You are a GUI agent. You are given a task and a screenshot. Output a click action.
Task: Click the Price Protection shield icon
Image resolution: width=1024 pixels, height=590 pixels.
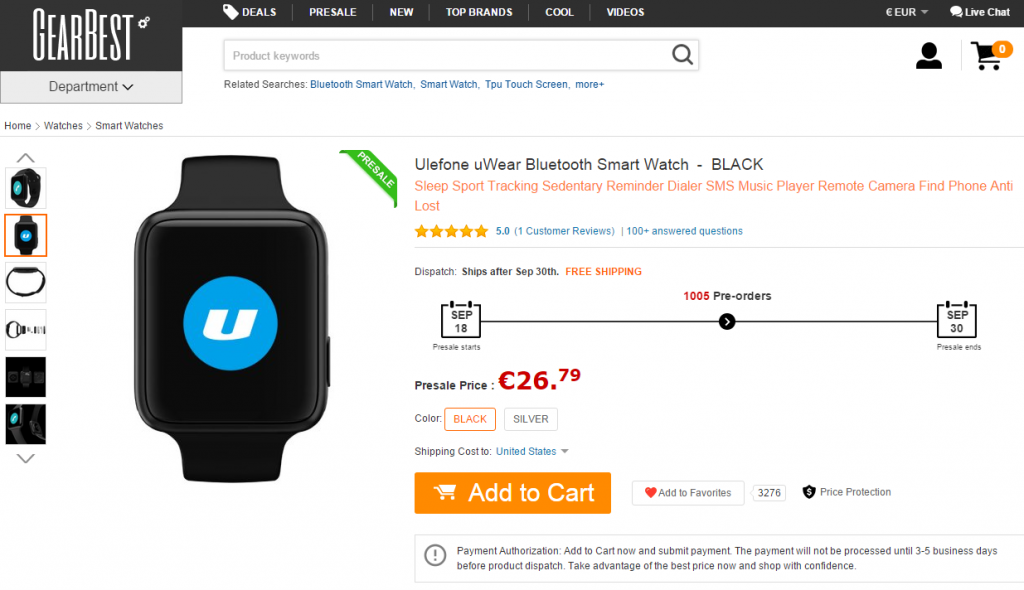tap(808, 492)
